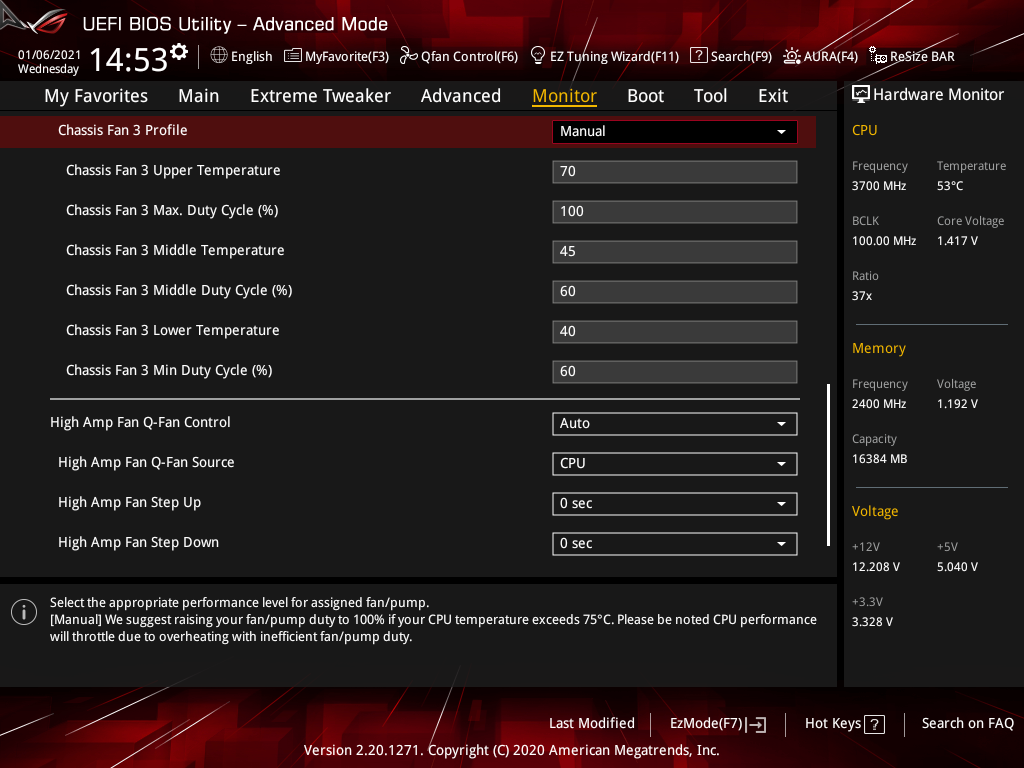Click the Core Voltage value 1.417 V
This screenshot has width=1024, height=768.
957,240
